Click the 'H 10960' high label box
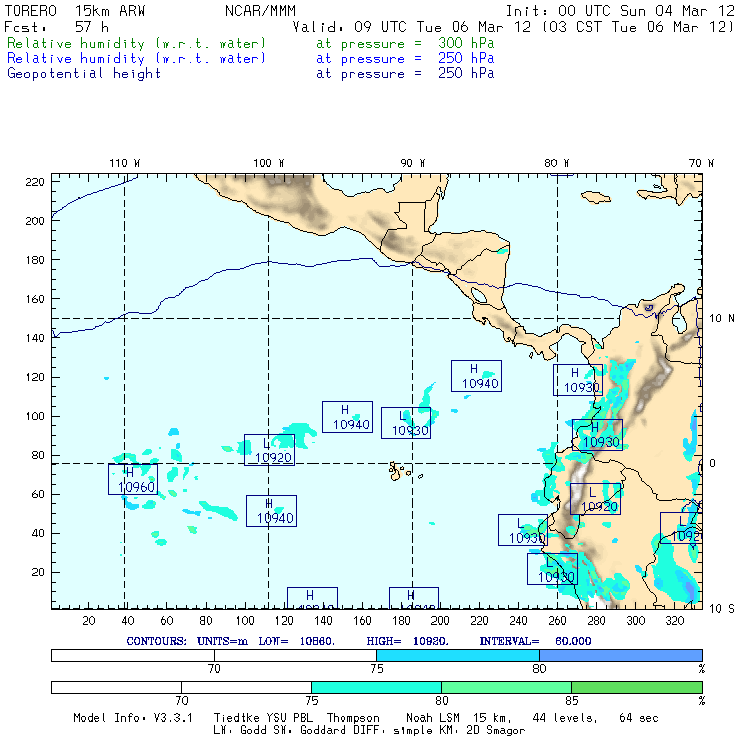Image resolution: width=740 pixels, height=740 pixels. 133,479
